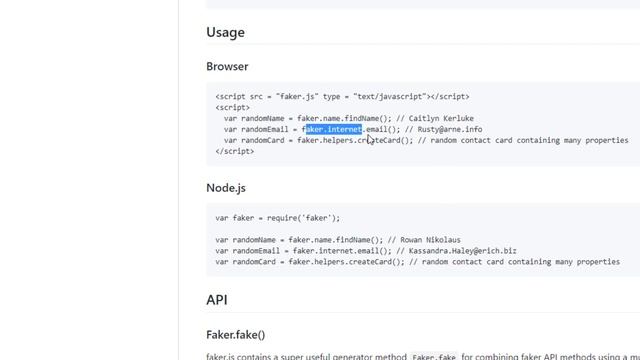Click the opening <script> tag line
This screenshot has height=360, width=640.
click(x=233, y=108)
